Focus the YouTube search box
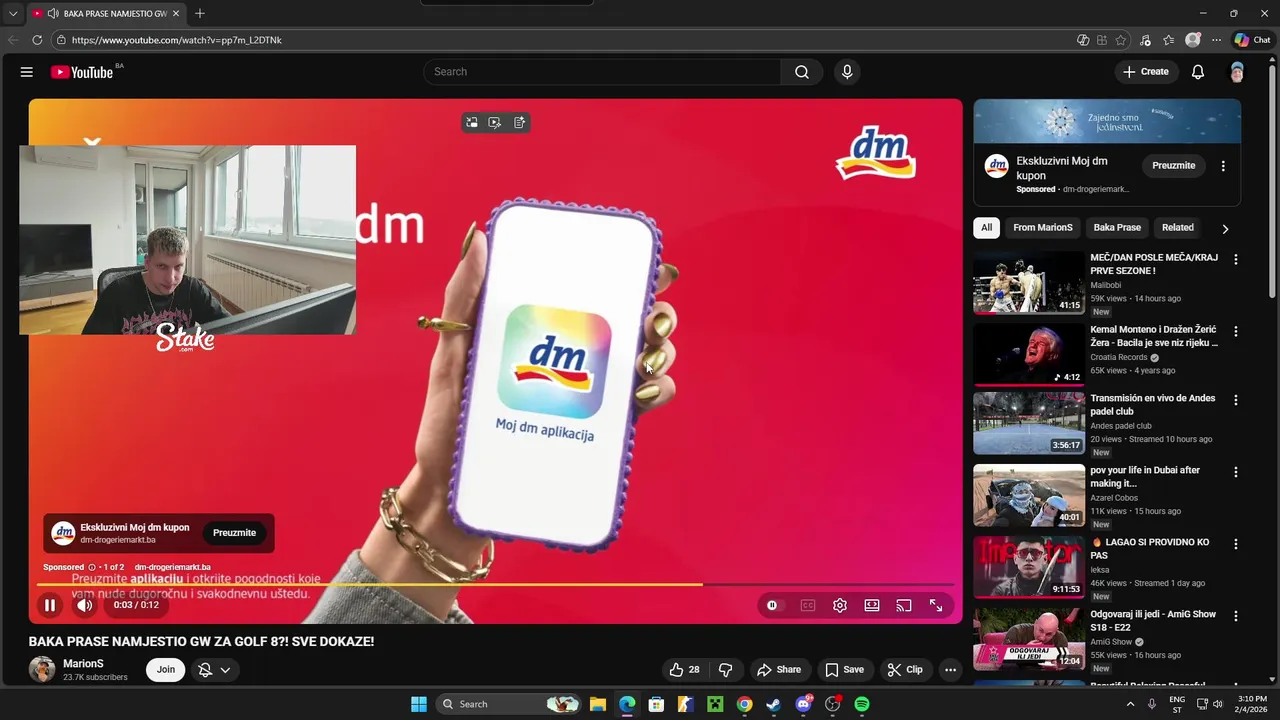Viewport: 1280px width, 720px height. pyautogui.click(x=602, y=72)
